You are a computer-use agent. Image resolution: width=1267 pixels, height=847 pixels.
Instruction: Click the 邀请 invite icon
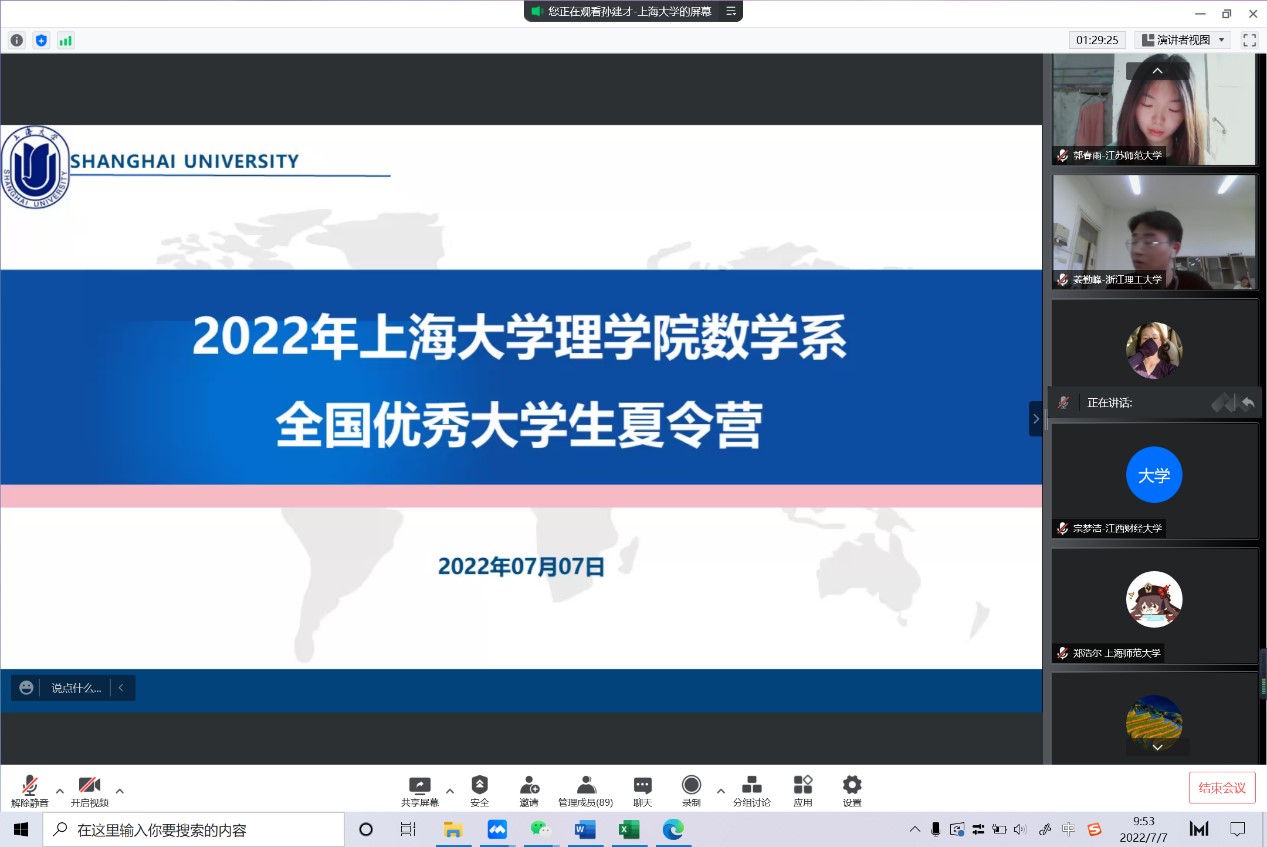click(529, 786)
